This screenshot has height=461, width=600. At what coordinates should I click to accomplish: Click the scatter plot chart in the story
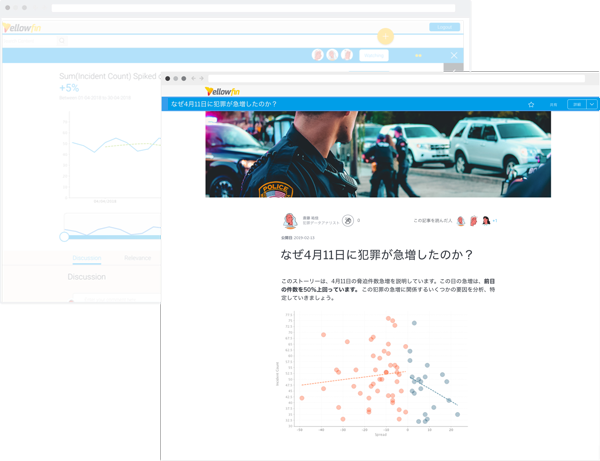coord(373,375)
